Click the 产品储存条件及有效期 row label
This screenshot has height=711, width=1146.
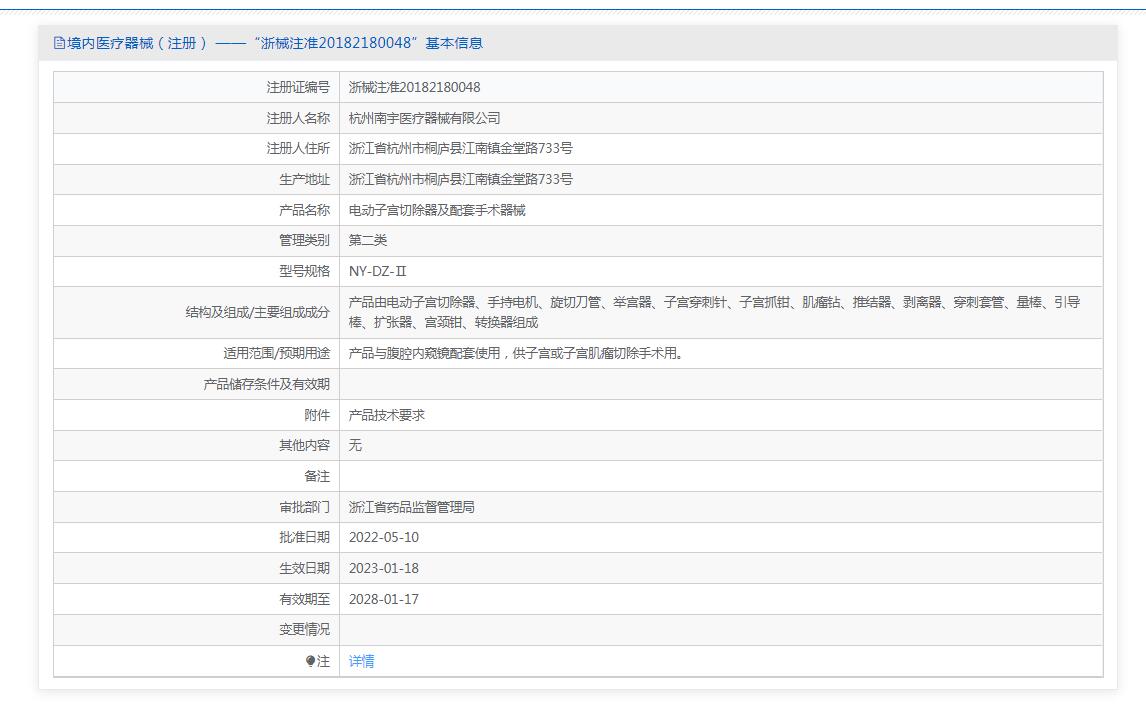266,384
